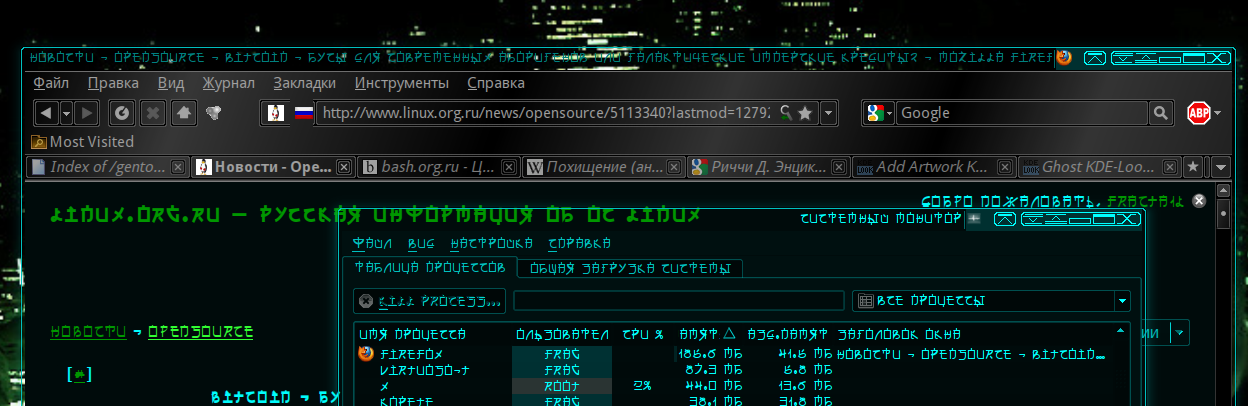Switch to the bash.org.ru tab
The height and width of the screenshot is (406, 1248).
tap(437, 166)
